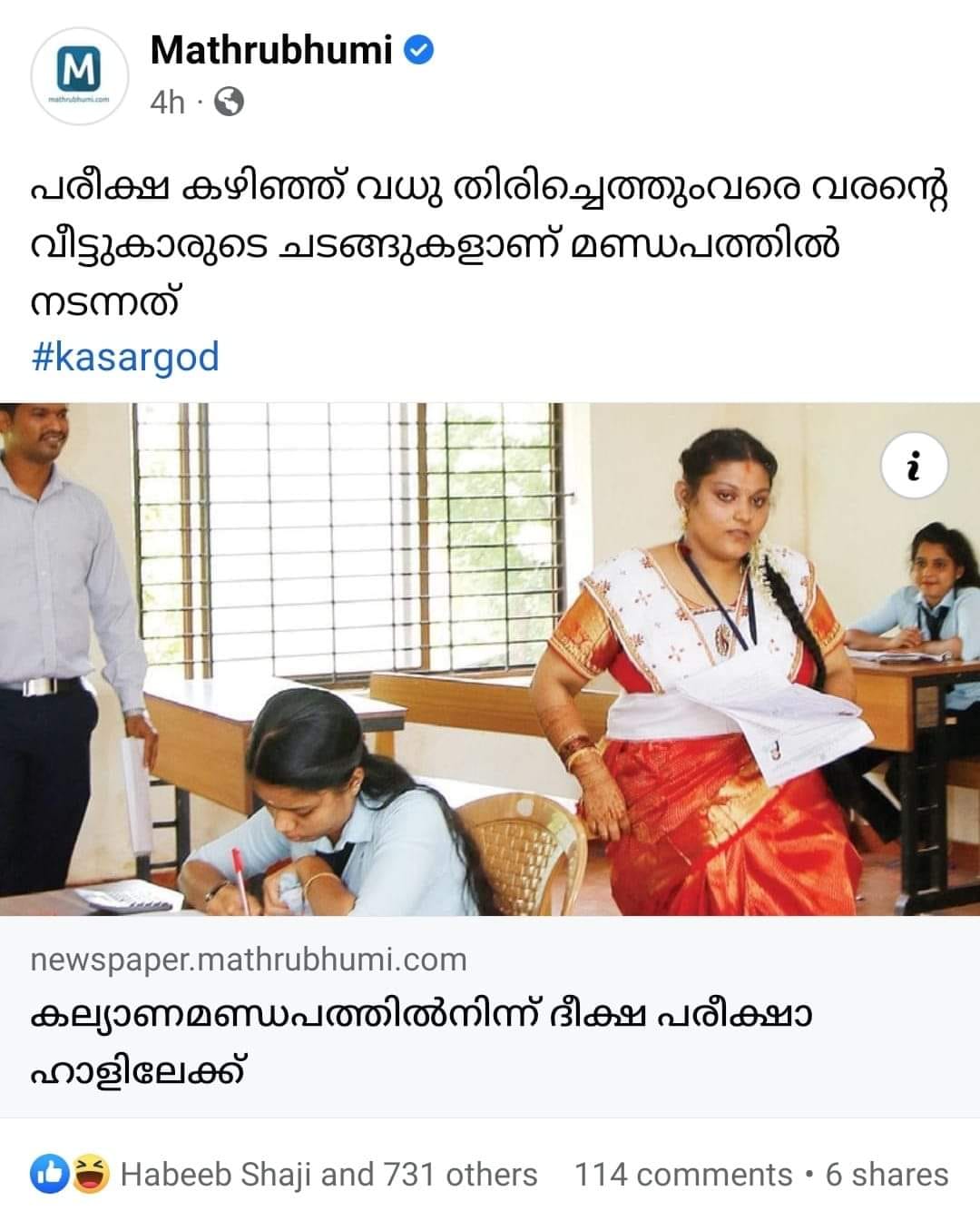Open the 4h post timestamp
Image resolution: width=980 pixels, height=1211 pixels.
(167, 103)
